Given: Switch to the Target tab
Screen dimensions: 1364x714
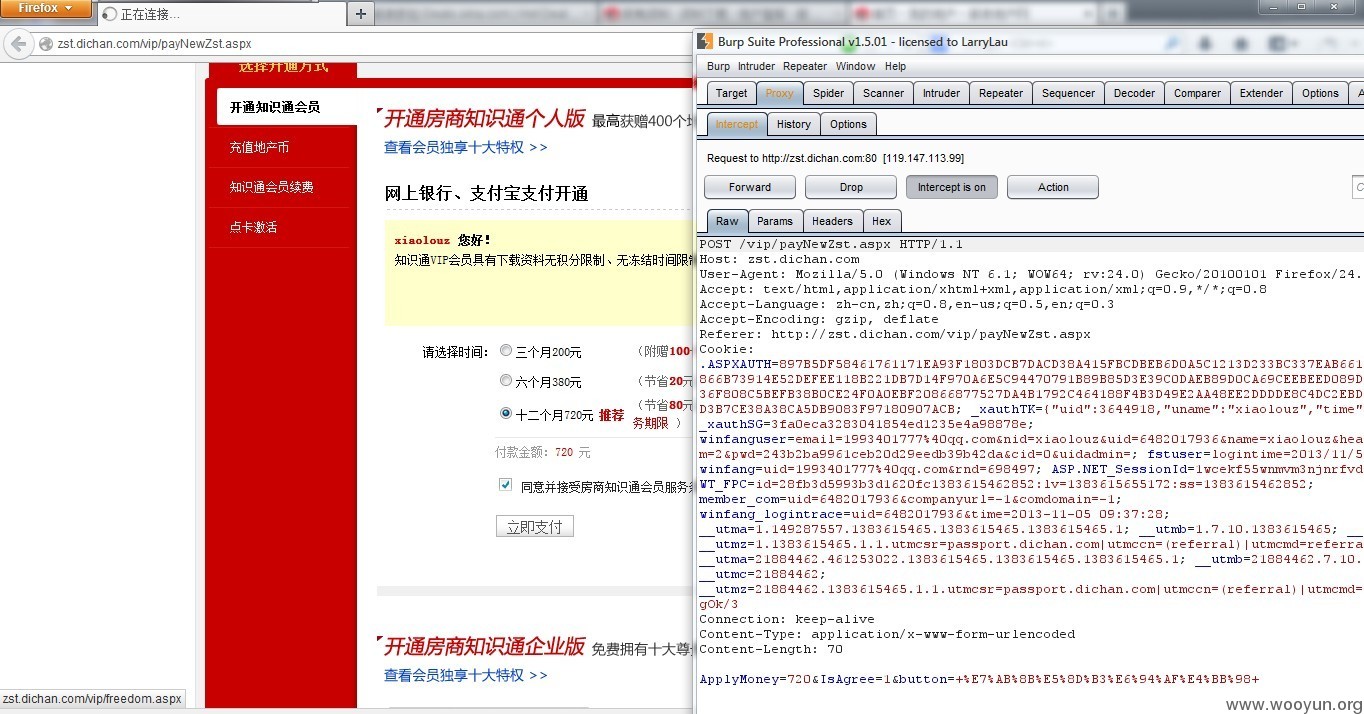Looking at the screenshot, I should click(731, 93).
